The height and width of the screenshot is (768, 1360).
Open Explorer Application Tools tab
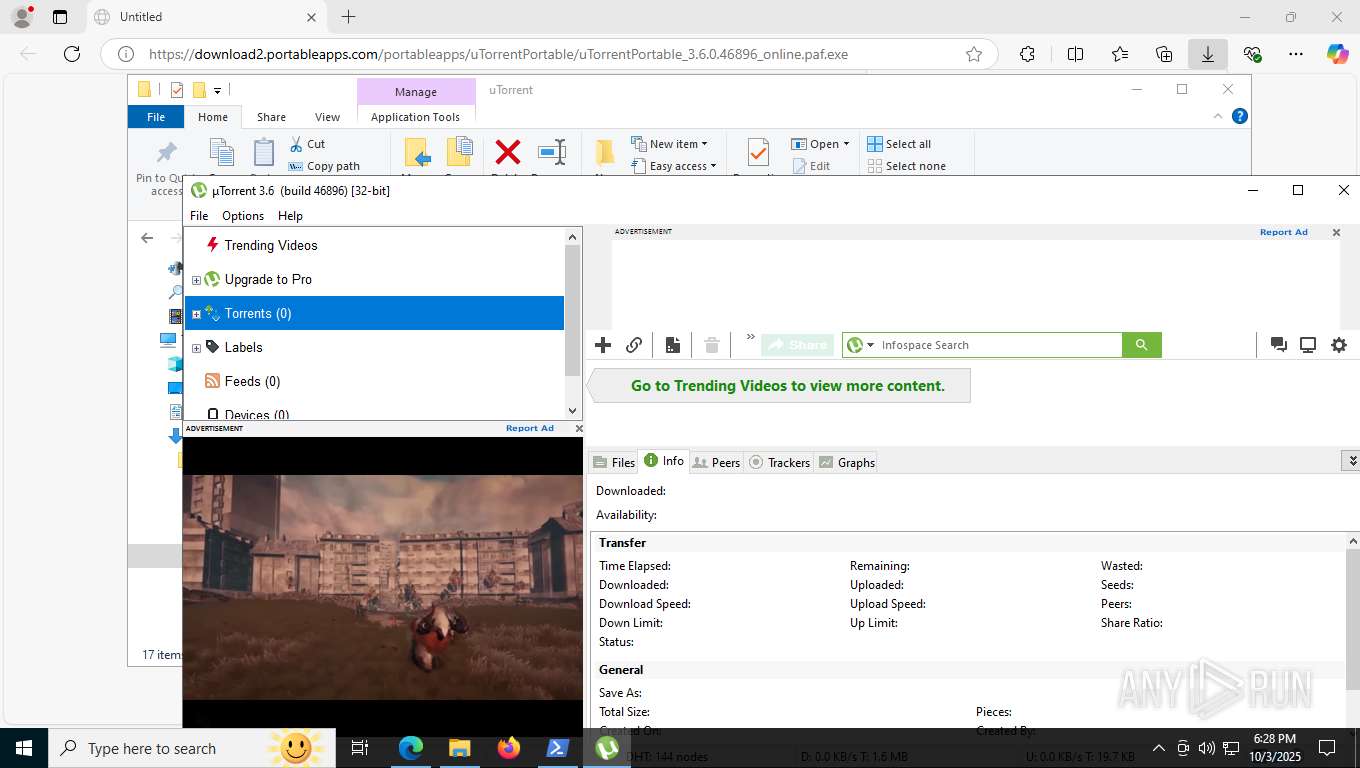click(x=415, y=117)
